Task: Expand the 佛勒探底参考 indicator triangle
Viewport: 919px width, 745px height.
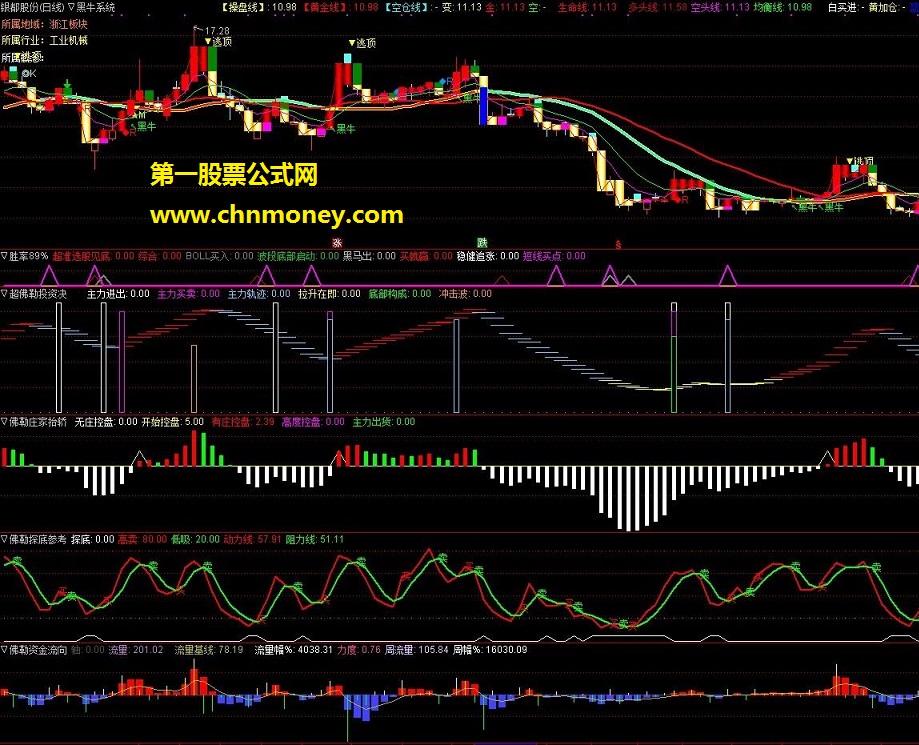Action: click(4, 539)
